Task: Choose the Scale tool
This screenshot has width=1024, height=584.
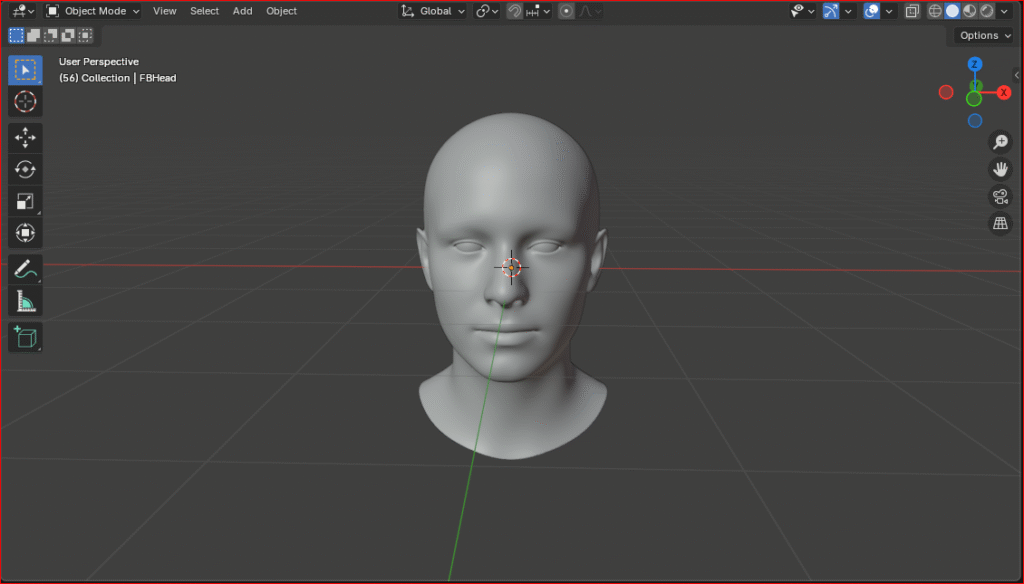Action: pyautogui.click(x=25, y=201)
